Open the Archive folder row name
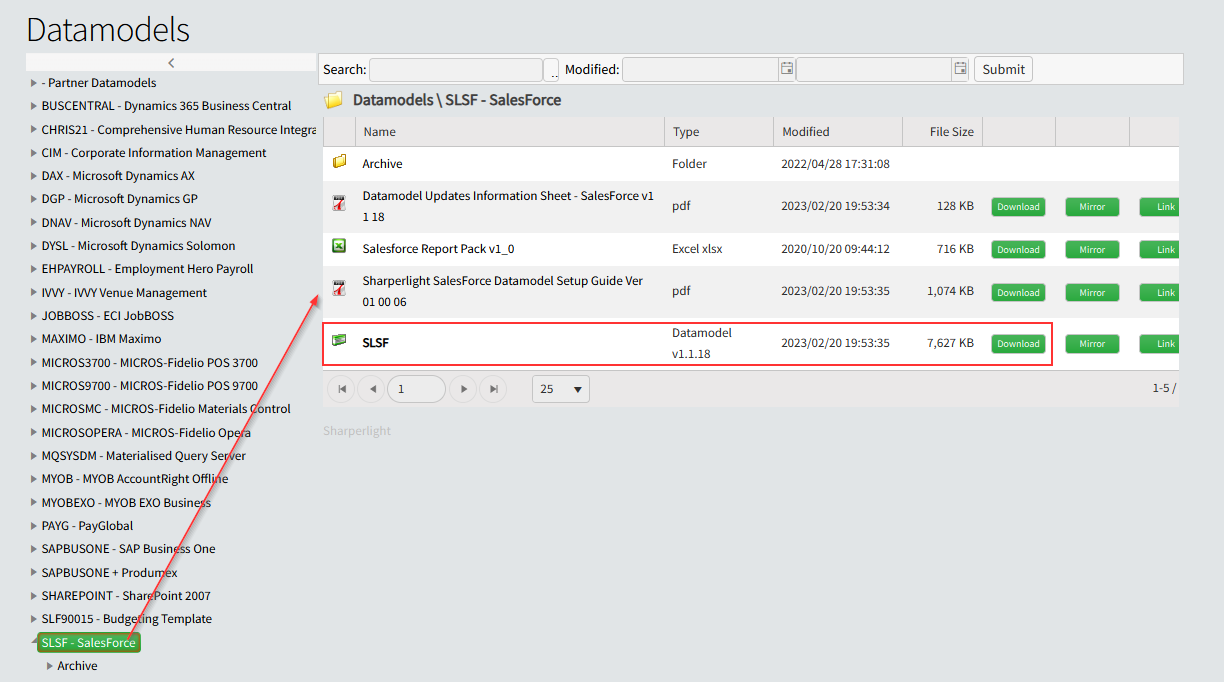 pos(382,163)
